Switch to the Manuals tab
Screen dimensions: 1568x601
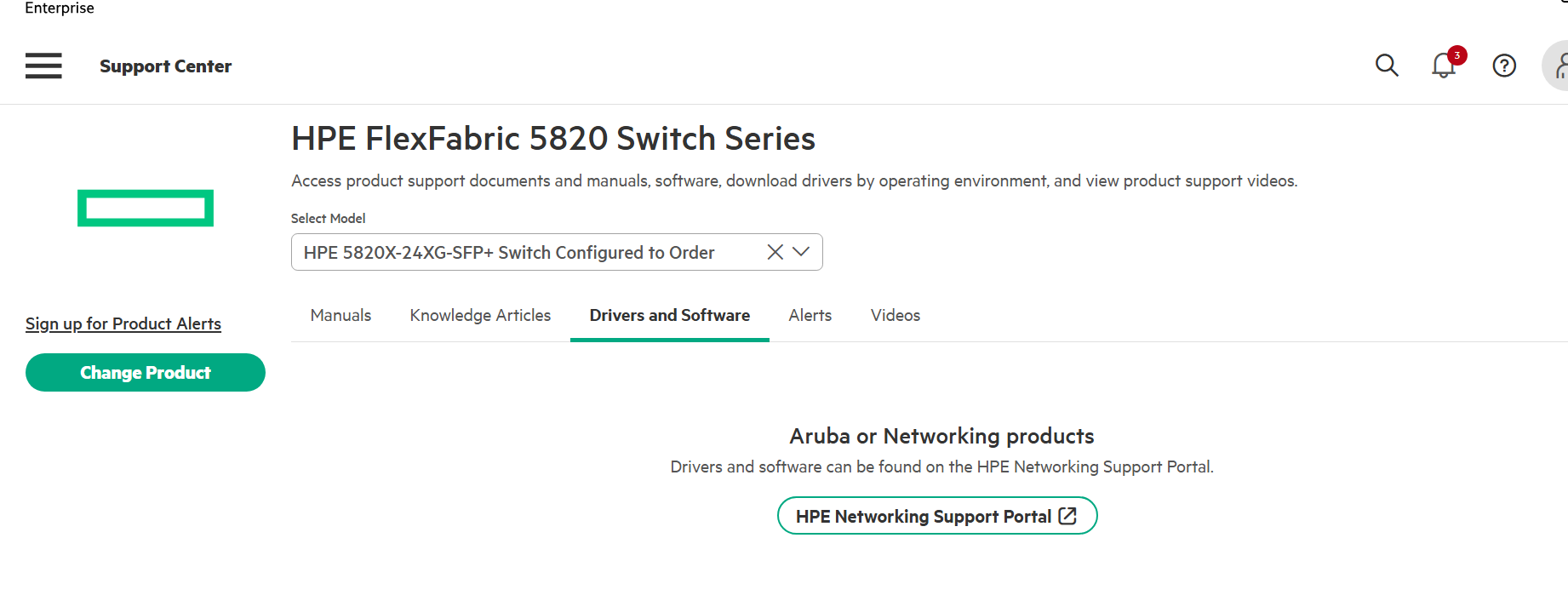(340, 316)
